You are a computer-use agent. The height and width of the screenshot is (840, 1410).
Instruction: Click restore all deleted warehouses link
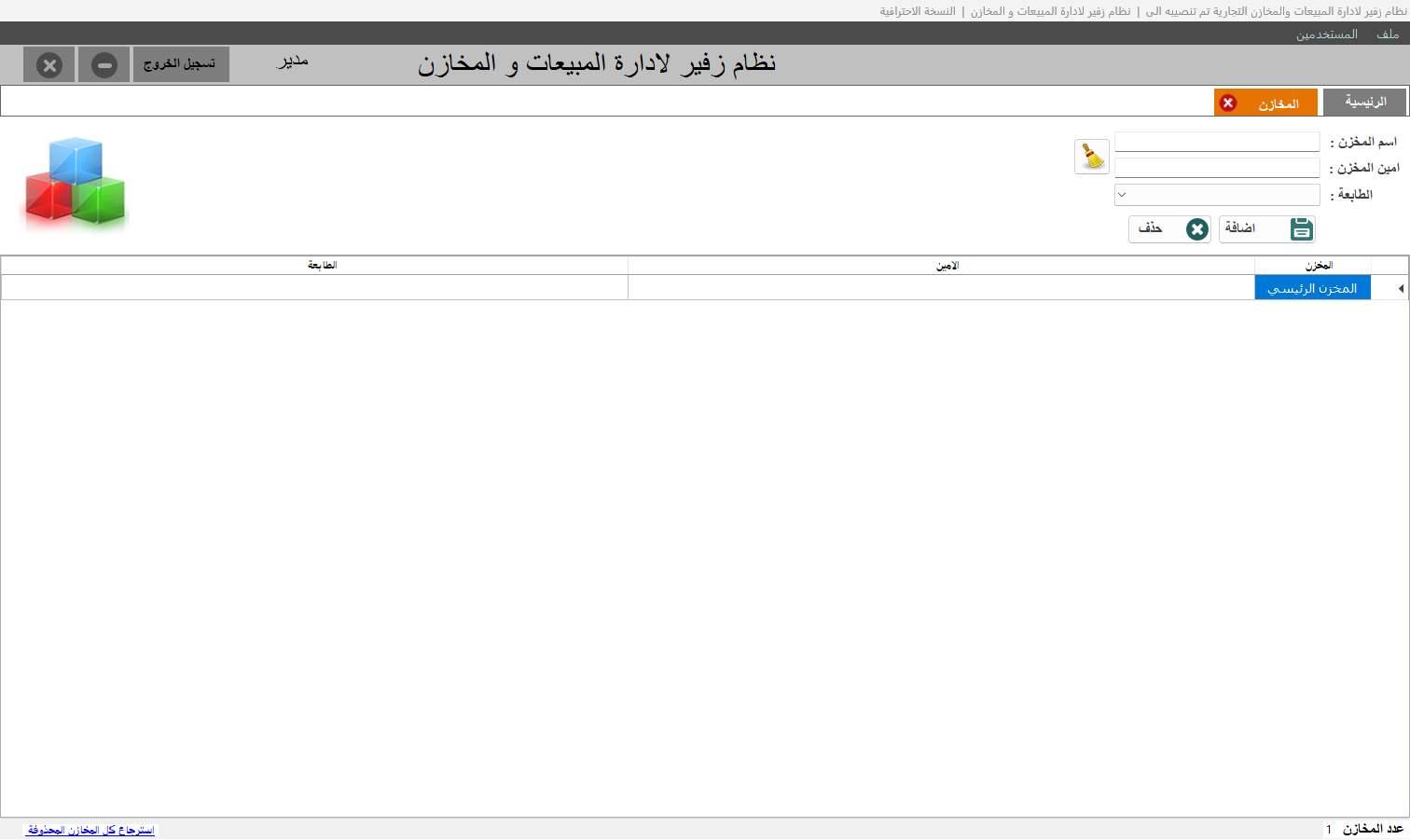point(90,830)
